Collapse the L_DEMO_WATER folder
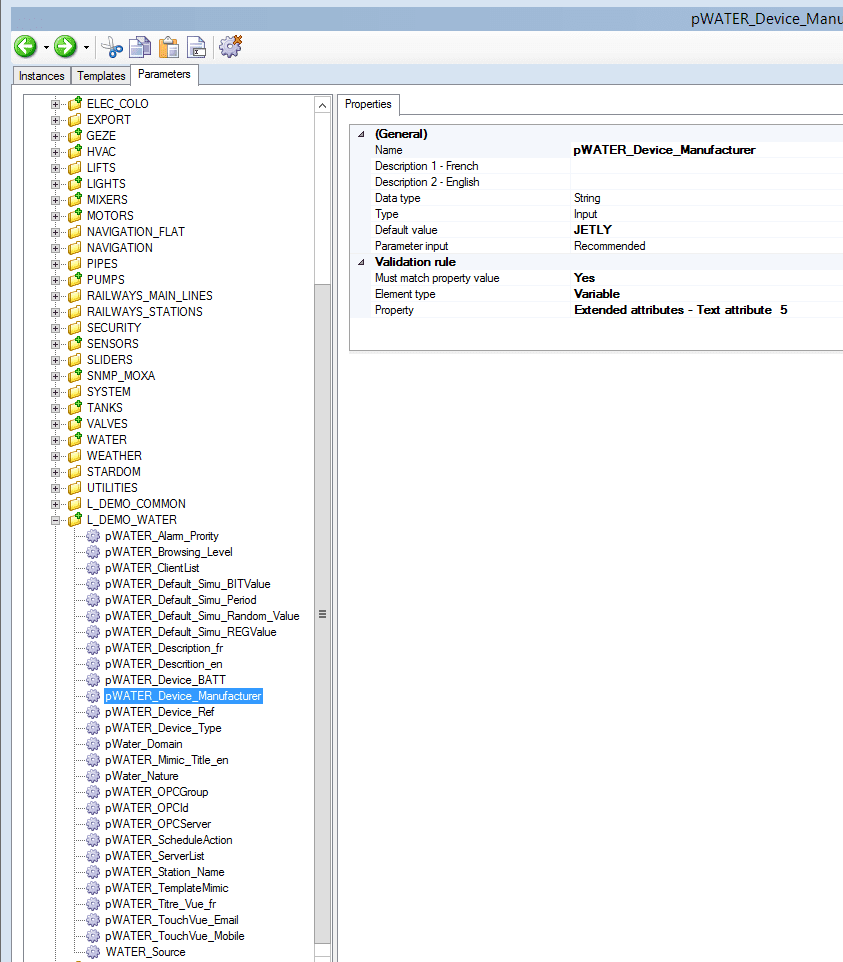 [56, 520]
